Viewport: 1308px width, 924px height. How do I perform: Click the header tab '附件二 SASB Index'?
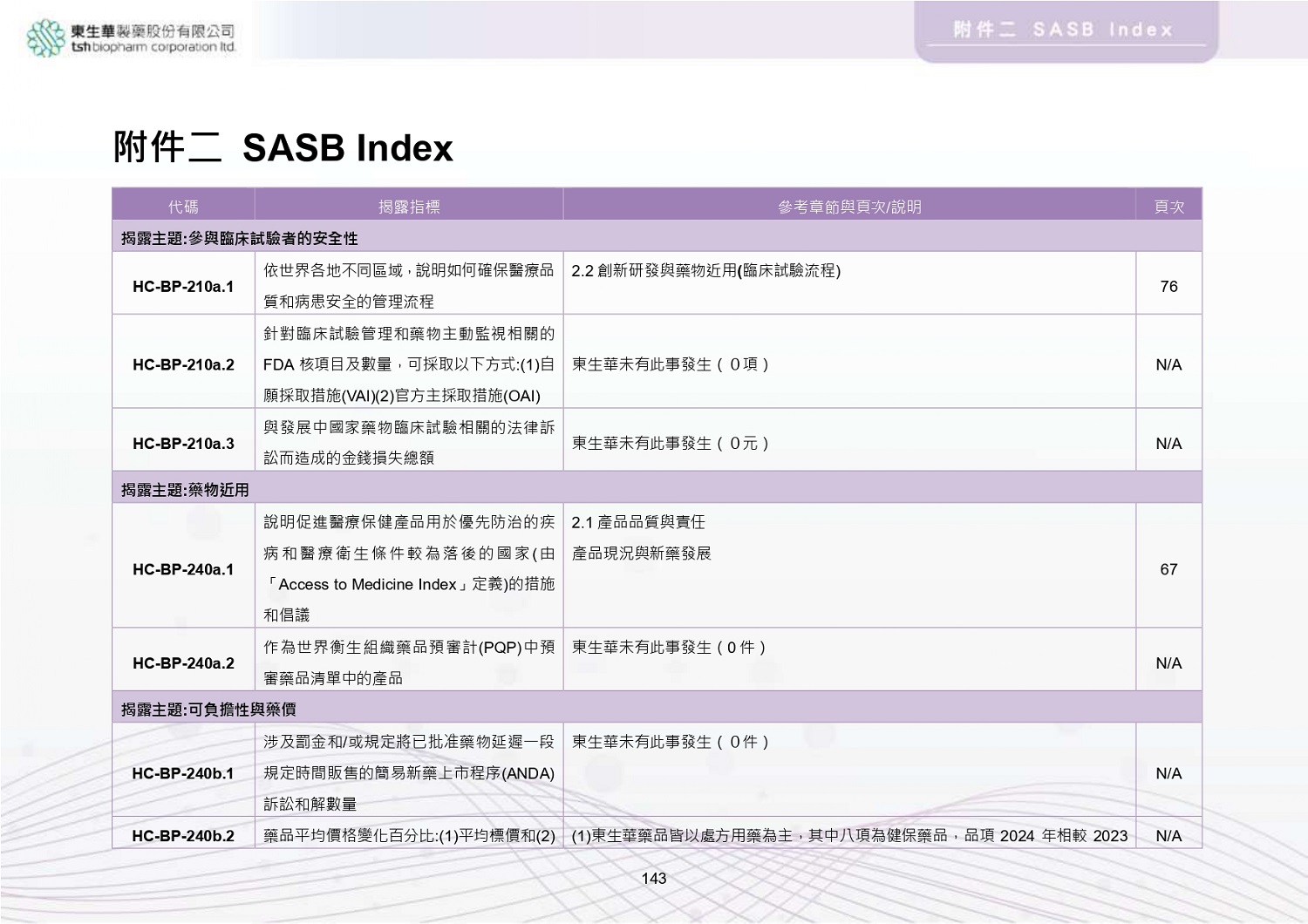[x=1065, y=31]
